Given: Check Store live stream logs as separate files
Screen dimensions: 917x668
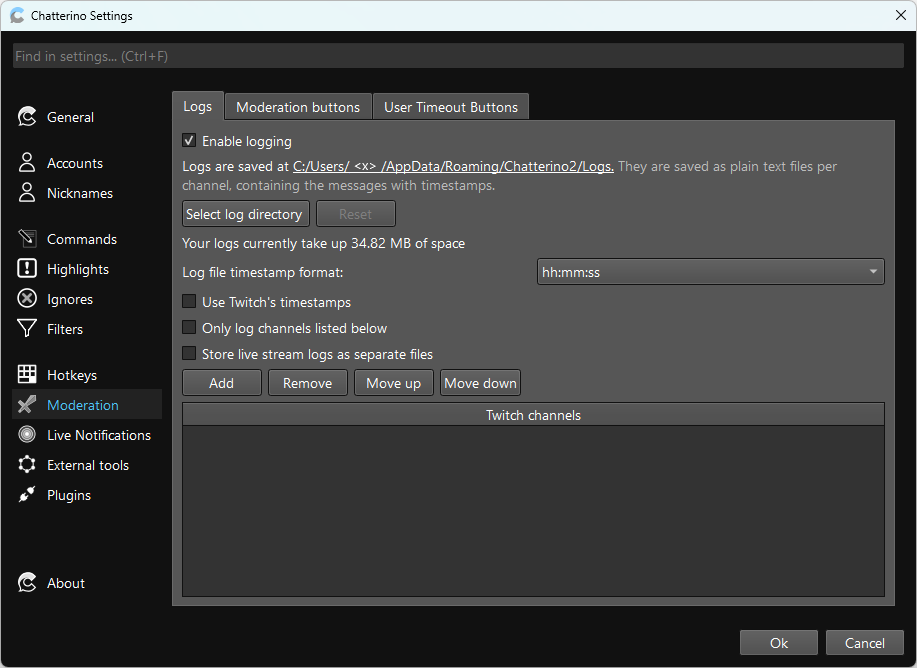Looking at the screenshot, I should [189, 353].
